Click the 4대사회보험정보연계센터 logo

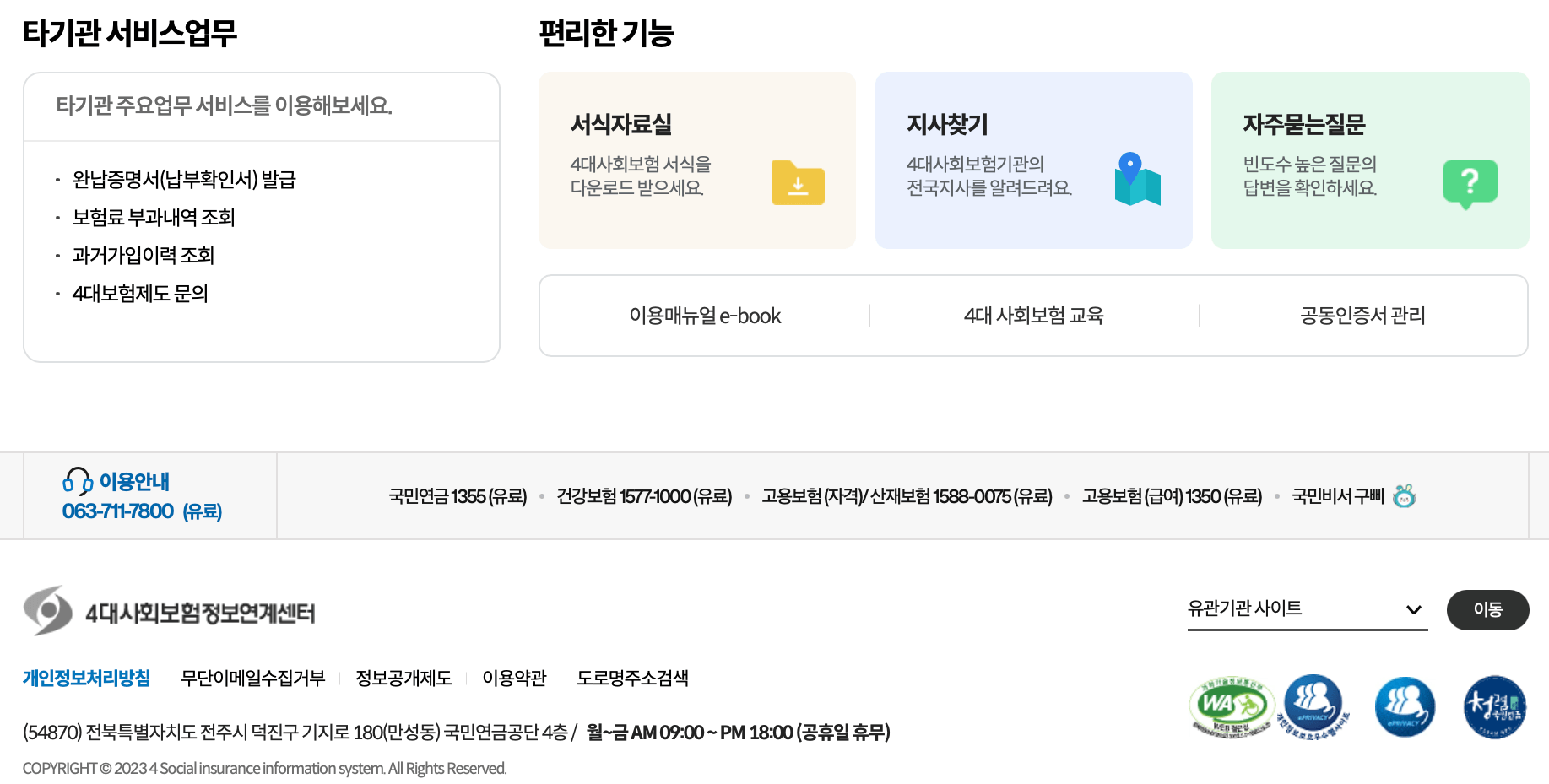pyautogui.click(x=168, y=609)
